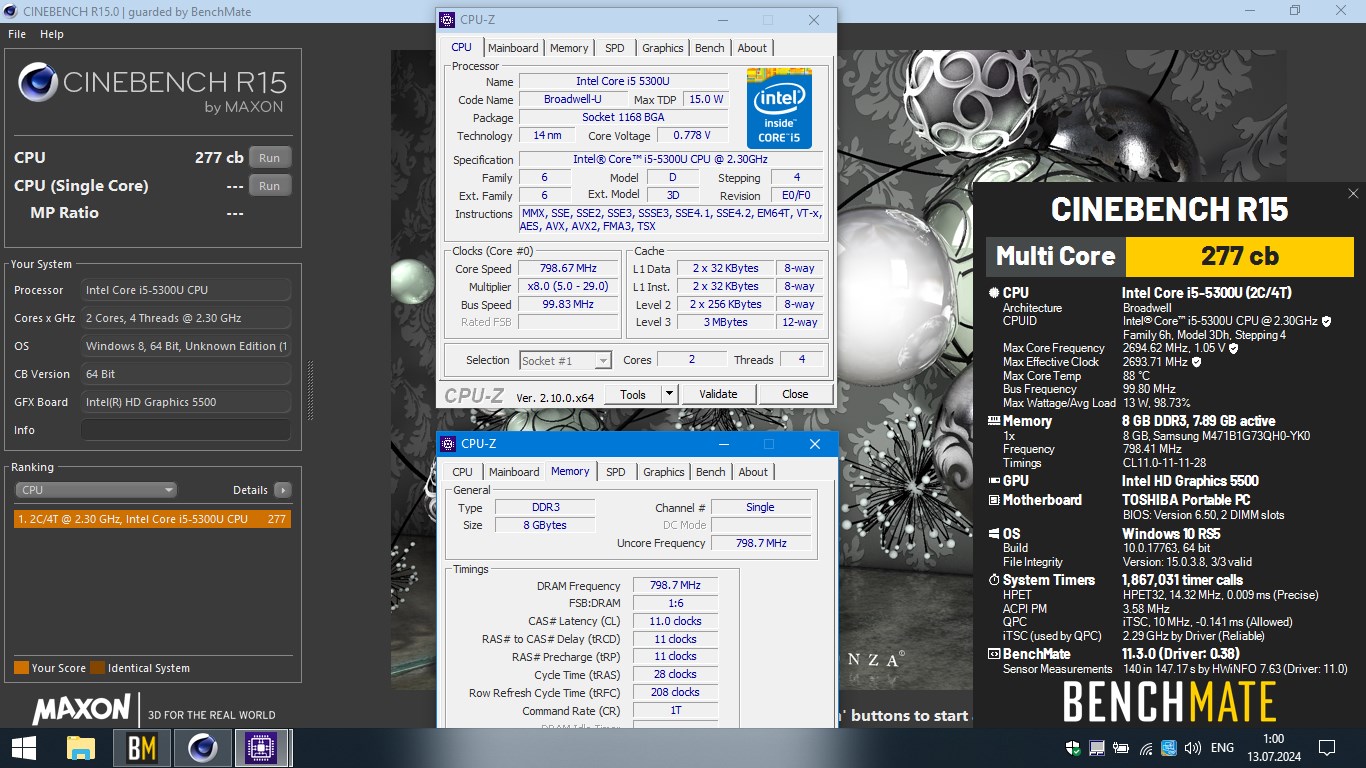Switch to Memory tab in upper CPU-Z
Image resolution: width=1366 pixels, height=768 pixels.
tap(569, 48)
